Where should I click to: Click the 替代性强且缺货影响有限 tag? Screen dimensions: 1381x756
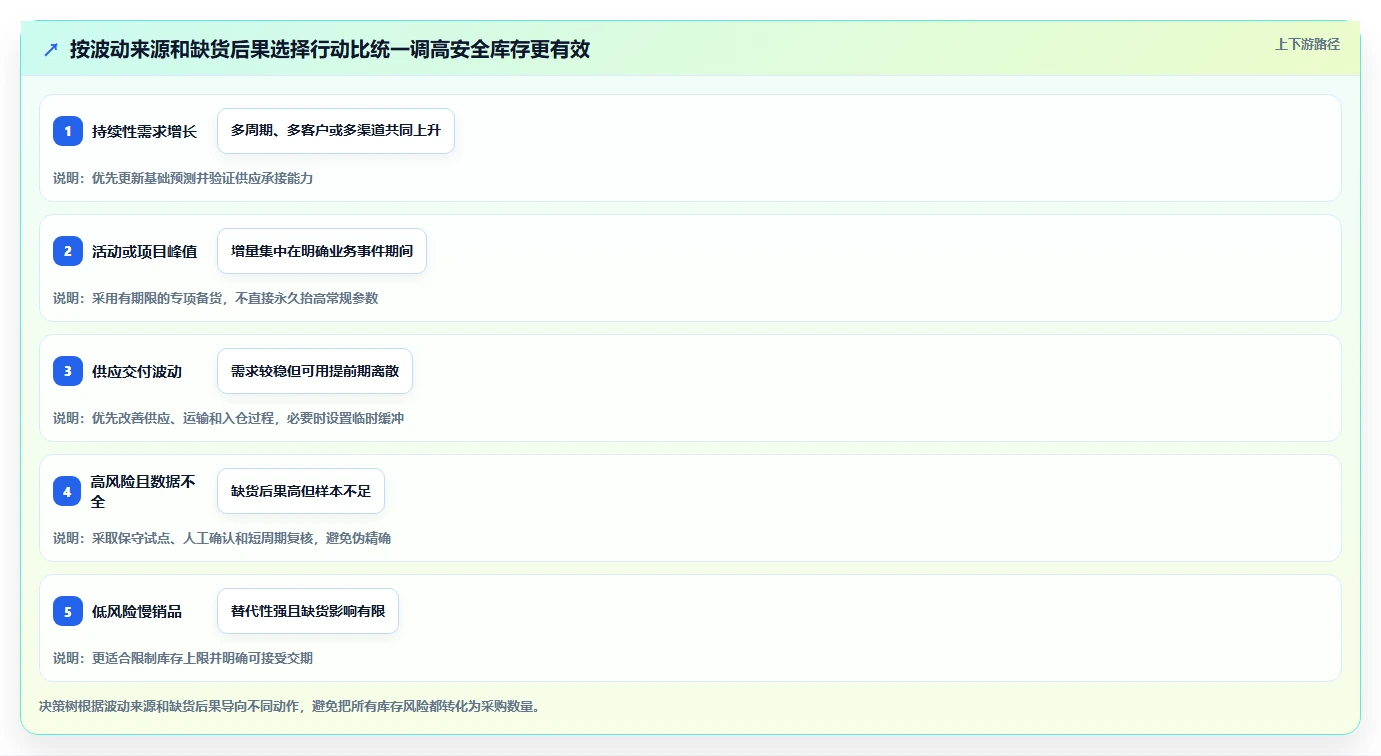click(308, 611)
